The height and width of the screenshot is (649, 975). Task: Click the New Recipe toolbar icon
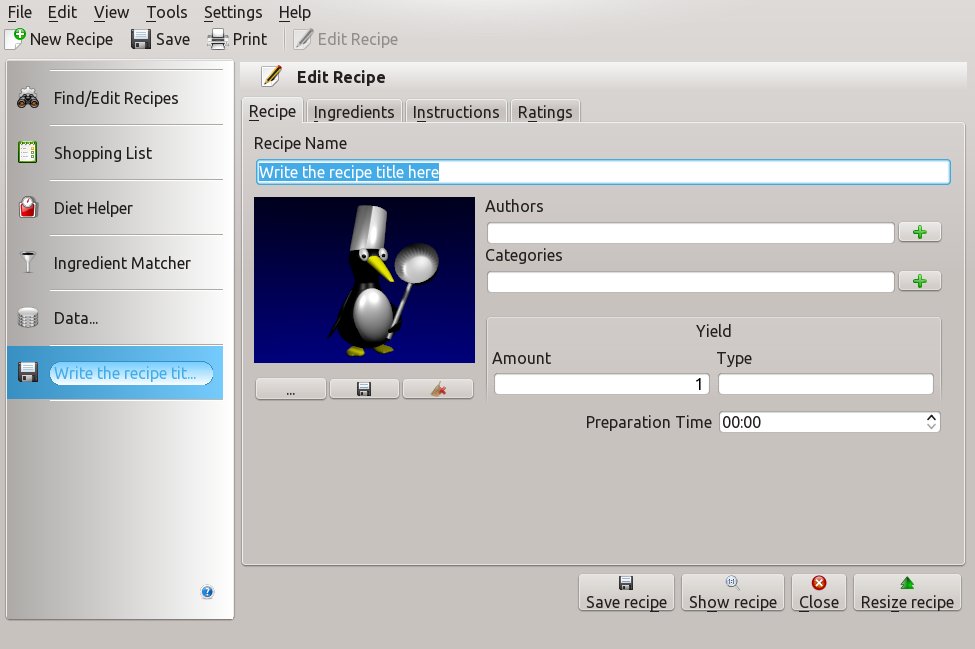(x=16, y=39)
